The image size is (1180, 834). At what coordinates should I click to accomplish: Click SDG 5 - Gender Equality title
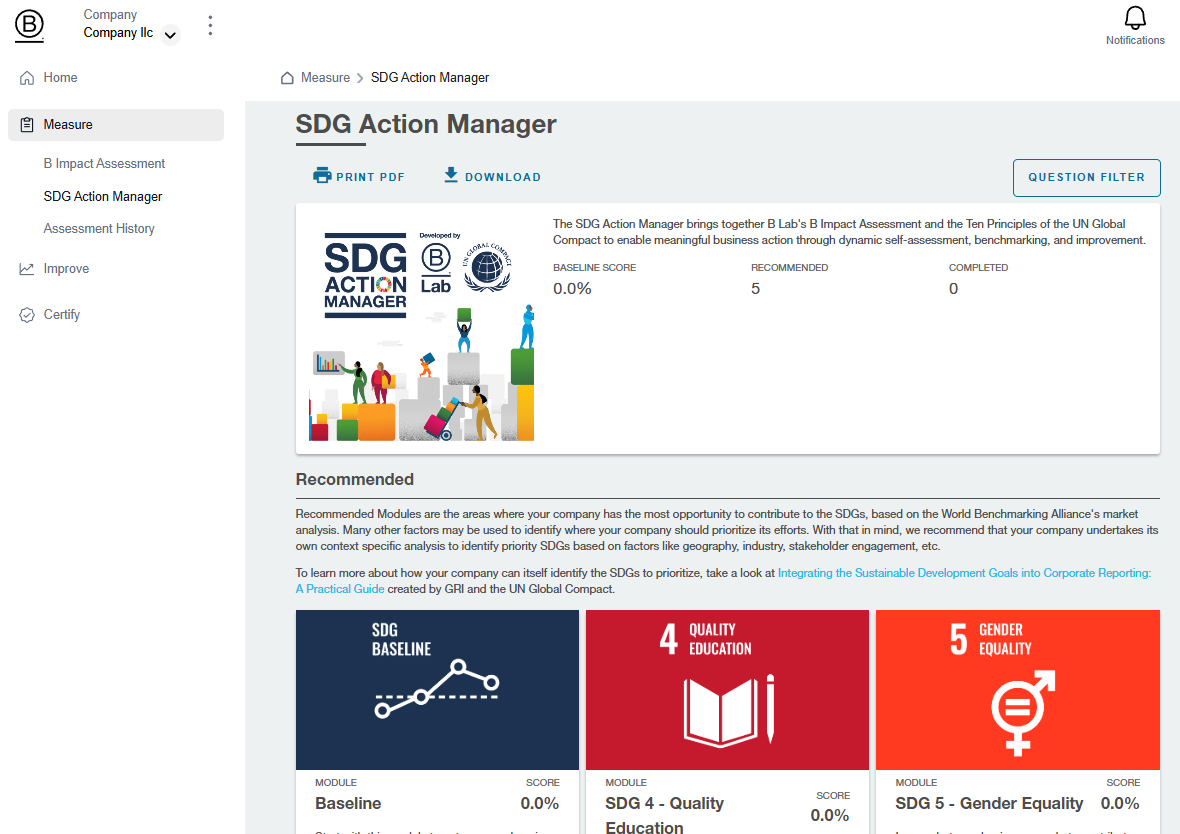(989, 803)
